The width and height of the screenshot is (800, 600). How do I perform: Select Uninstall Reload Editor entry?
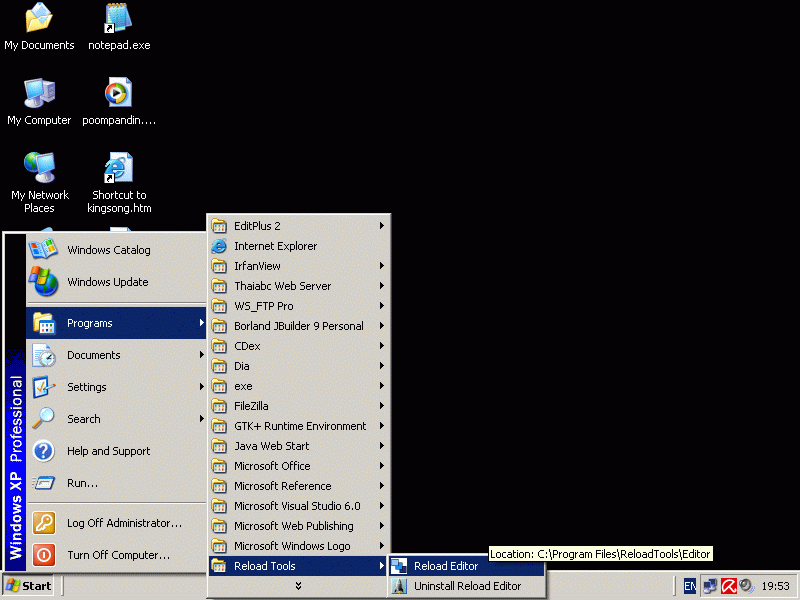click(467, 586)
